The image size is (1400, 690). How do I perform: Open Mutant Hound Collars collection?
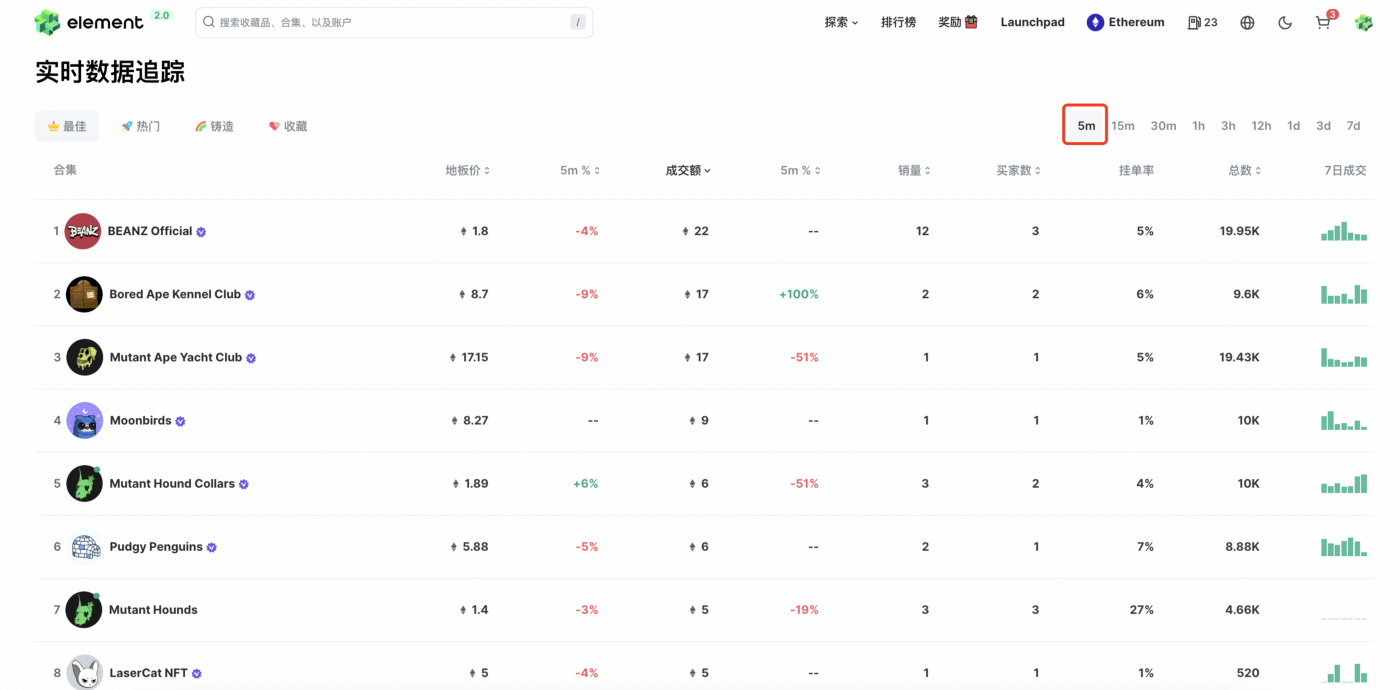pyautogui.click(x=172, y=483)
